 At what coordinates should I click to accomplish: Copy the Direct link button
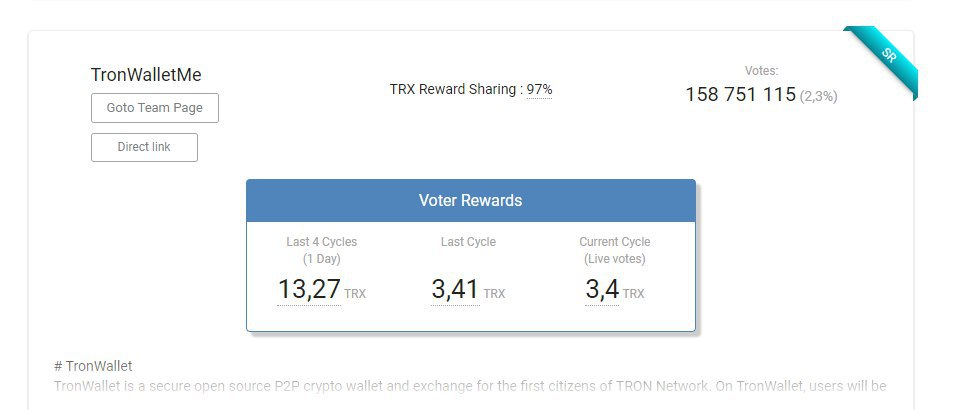(144, 147)
